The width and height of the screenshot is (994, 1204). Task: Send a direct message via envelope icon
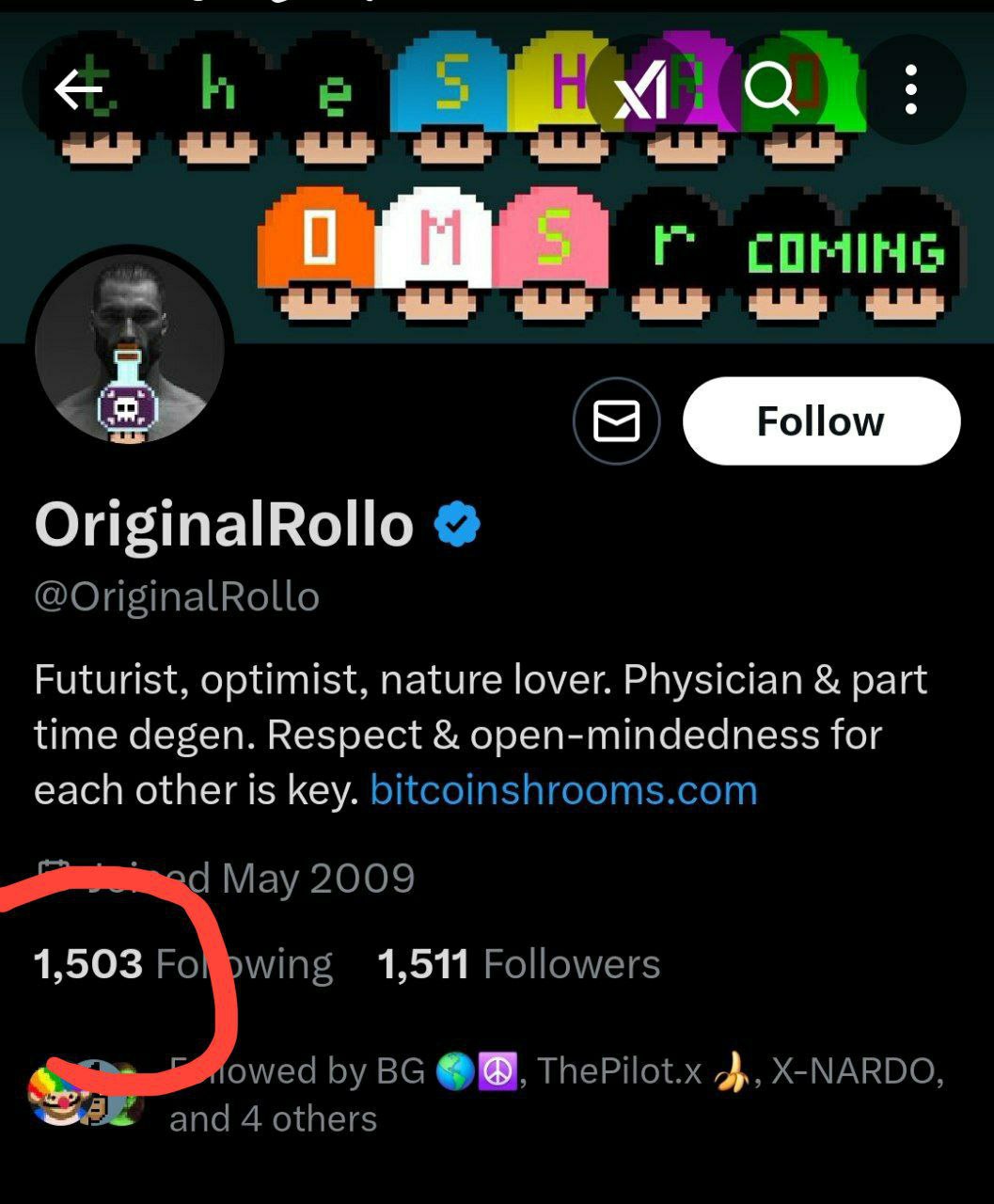616,421
